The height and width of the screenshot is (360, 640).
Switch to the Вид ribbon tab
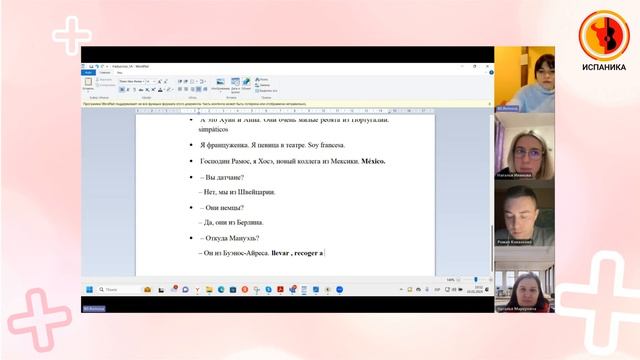pos(120,73)
